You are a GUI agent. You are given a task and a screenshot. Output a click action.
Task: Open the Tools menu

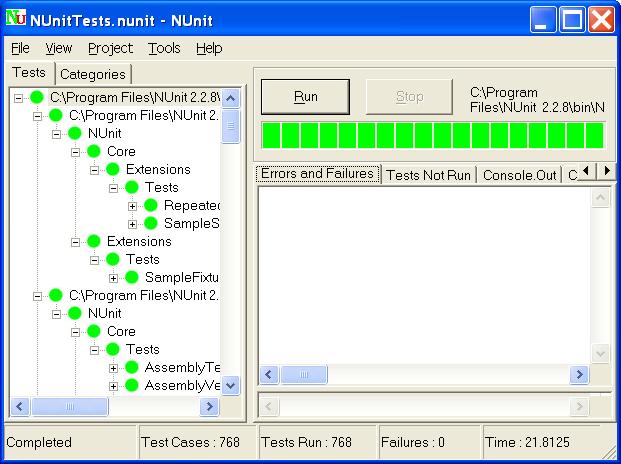tap(164, 48)
